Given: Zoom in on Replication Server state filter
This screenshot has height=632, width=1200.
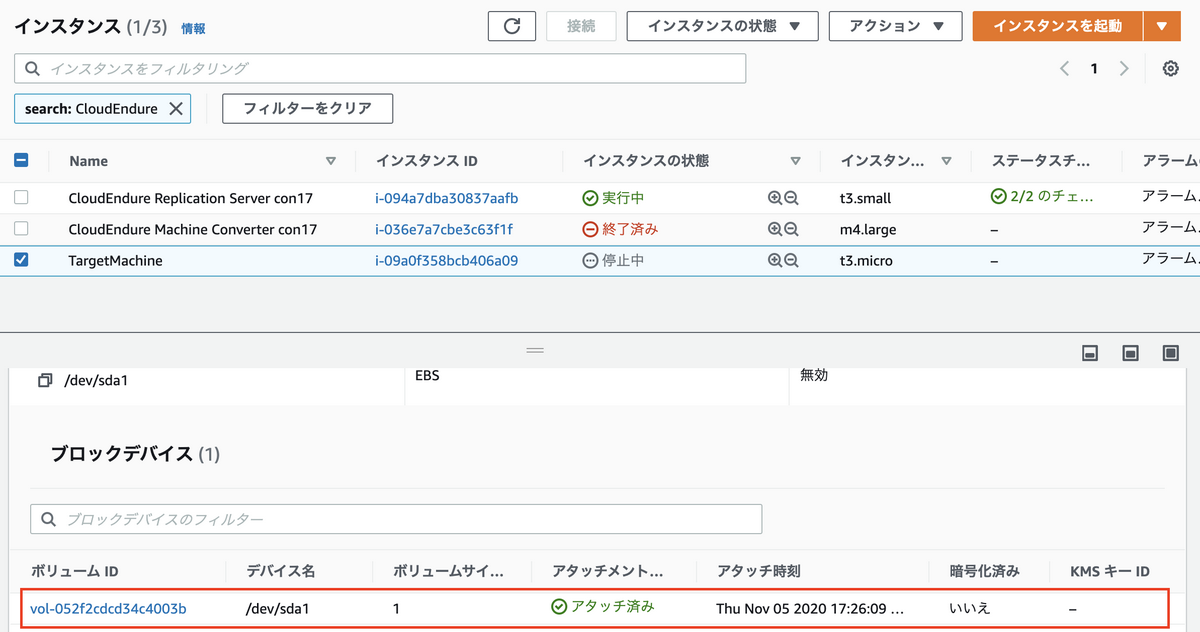Looking at the screenshot, I should [x=775, y=198].
